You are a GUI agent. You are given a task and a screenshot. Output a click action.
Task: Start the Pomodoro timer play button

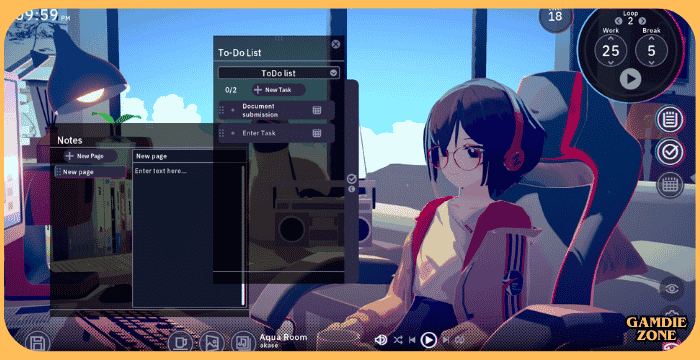[630, 79]
